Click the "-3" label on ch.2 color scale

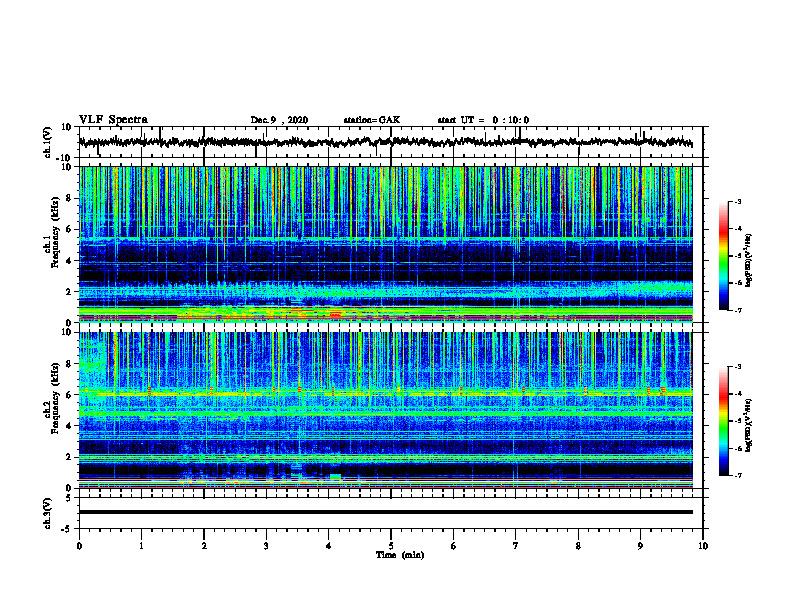737,367
